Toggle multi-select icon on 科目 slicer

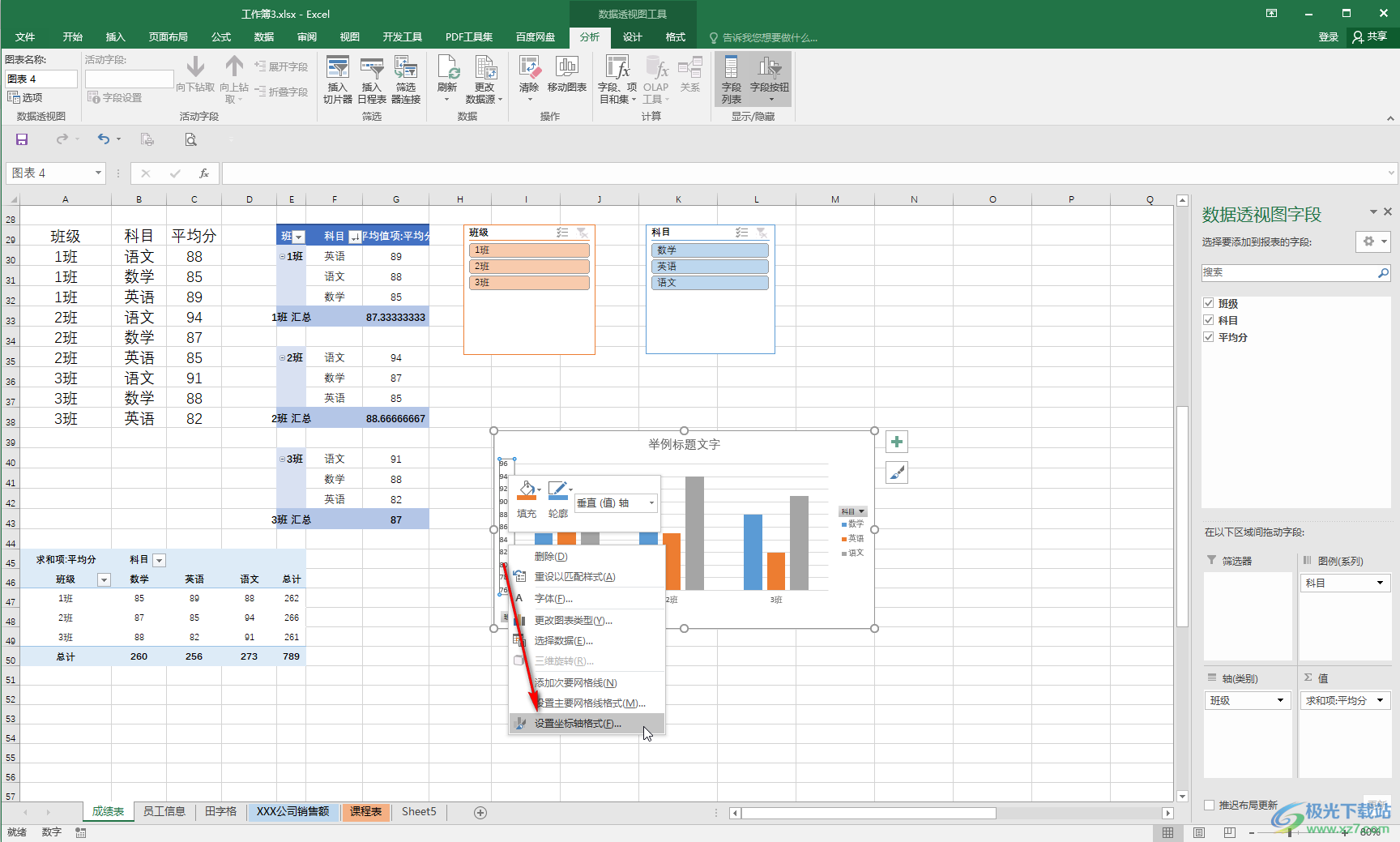coord(741,233)
